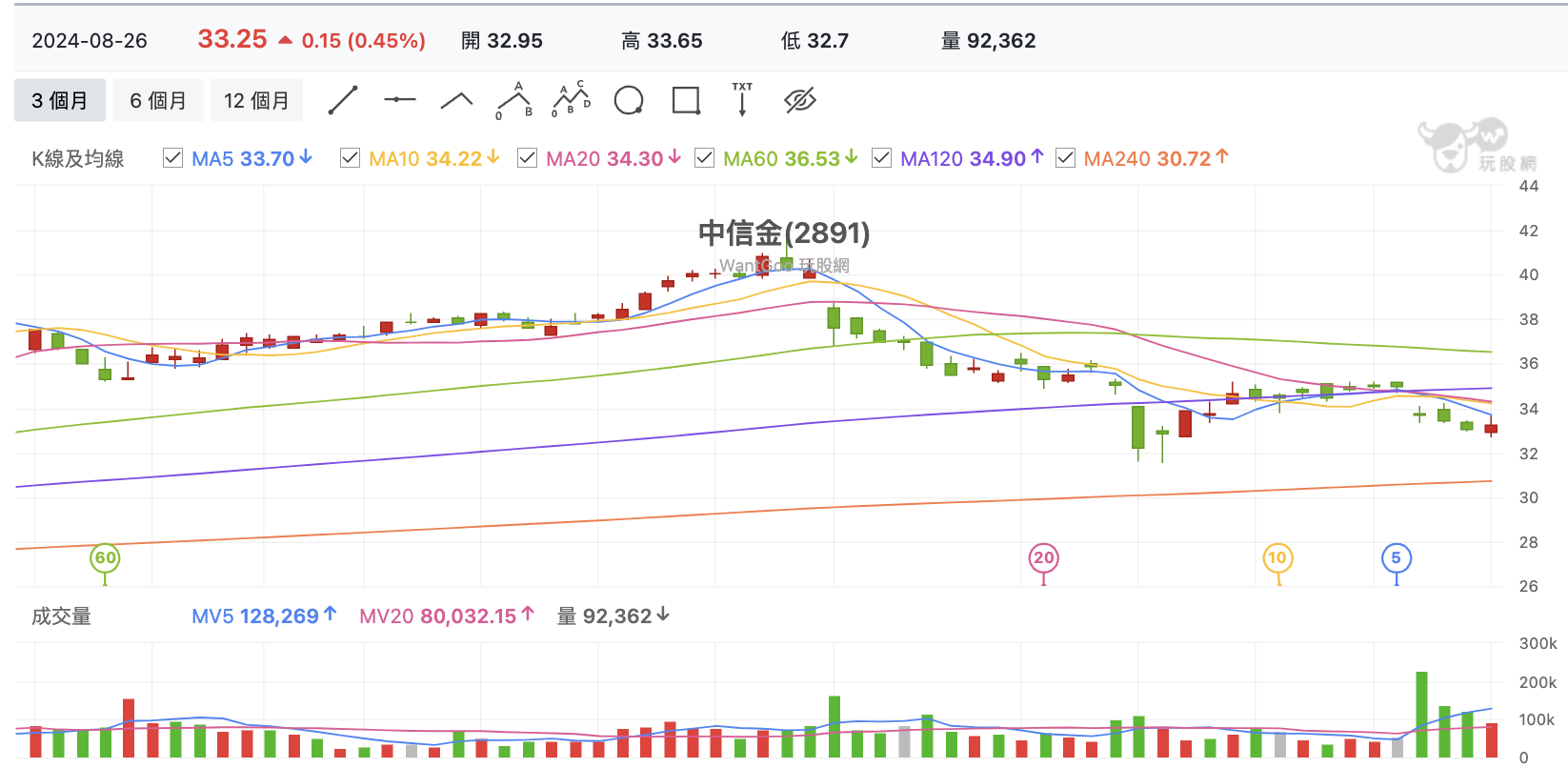Select the trend line drawing tool
The height and width of the screenshot is (768, 1568).
coord(343,100)
